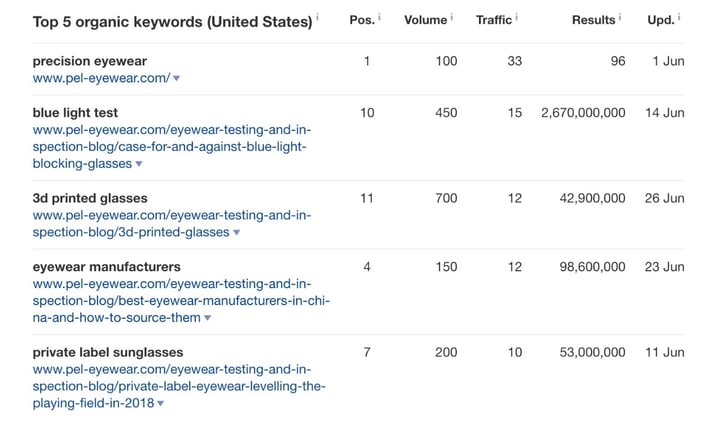
Task: Open the www.pel-eyewear.com/ homepage link
Action: 101,78
